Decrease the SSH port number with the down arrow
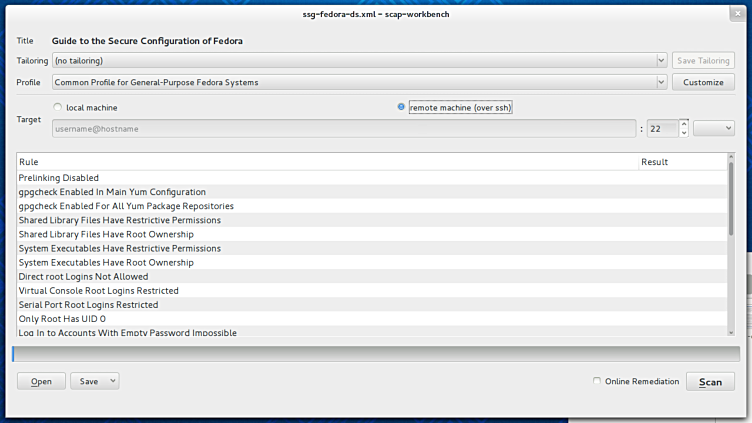 click(x=684, y=133)
